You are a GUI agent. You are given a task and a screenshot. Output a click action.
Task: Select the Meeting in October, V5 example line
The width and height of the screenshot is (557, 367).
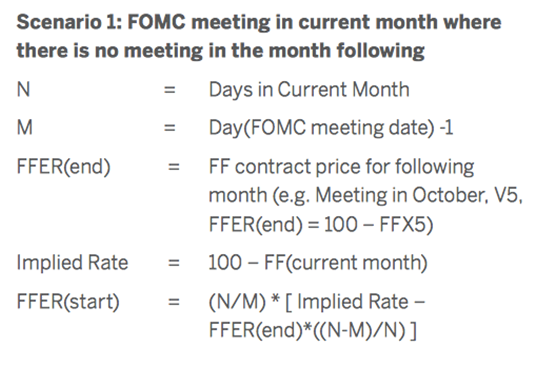[x=366, y=196]
